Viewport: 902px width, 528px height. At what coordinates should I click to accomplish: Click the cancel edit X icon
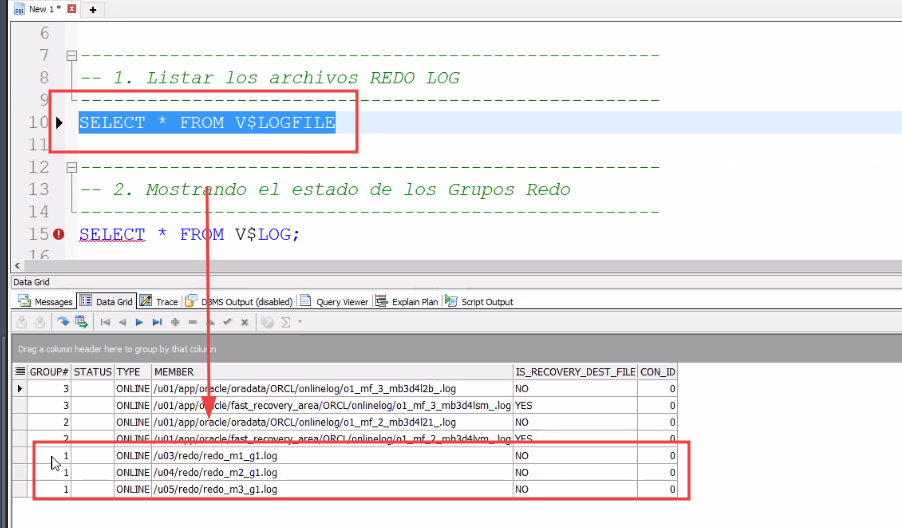click(243, 322)
